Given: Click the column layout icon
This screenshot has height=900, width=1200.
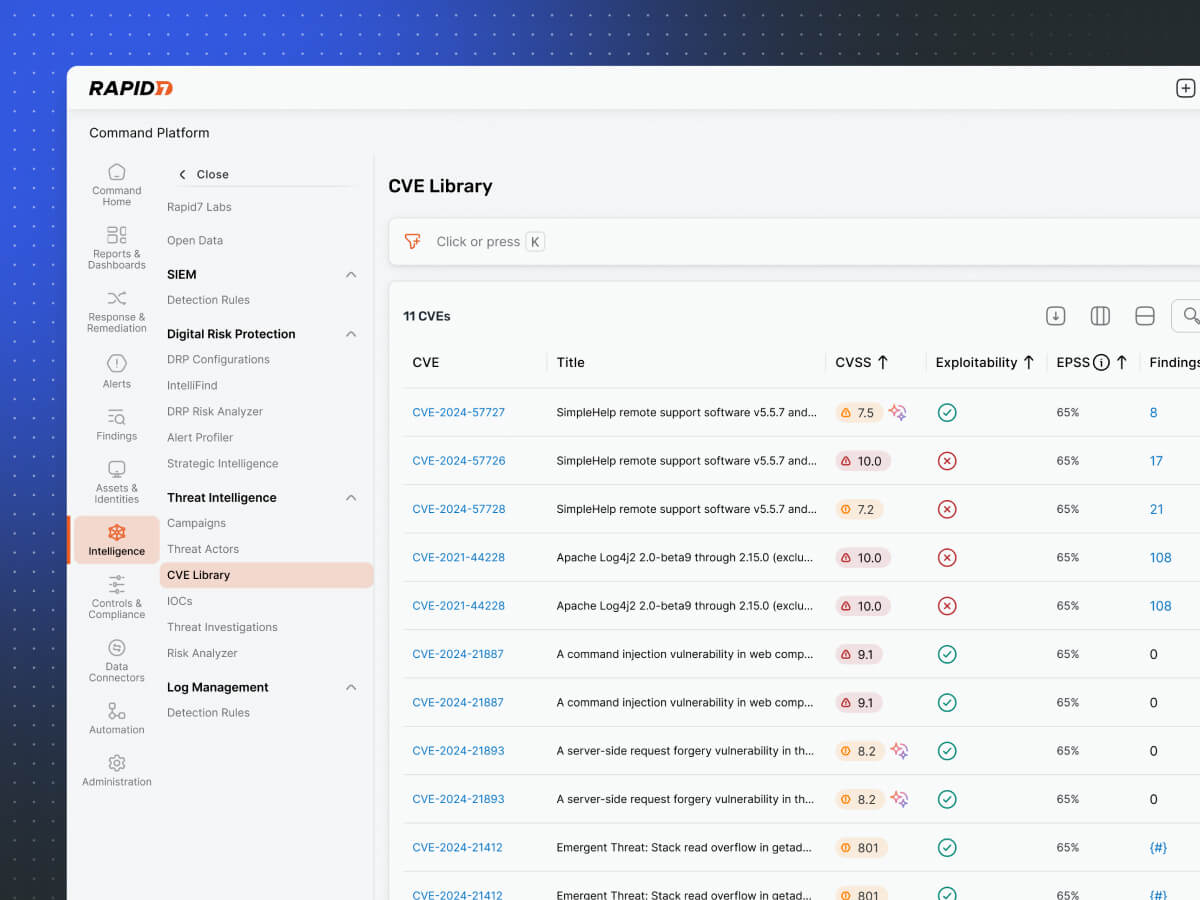Looking at the screenshot, I should 1100,316.
